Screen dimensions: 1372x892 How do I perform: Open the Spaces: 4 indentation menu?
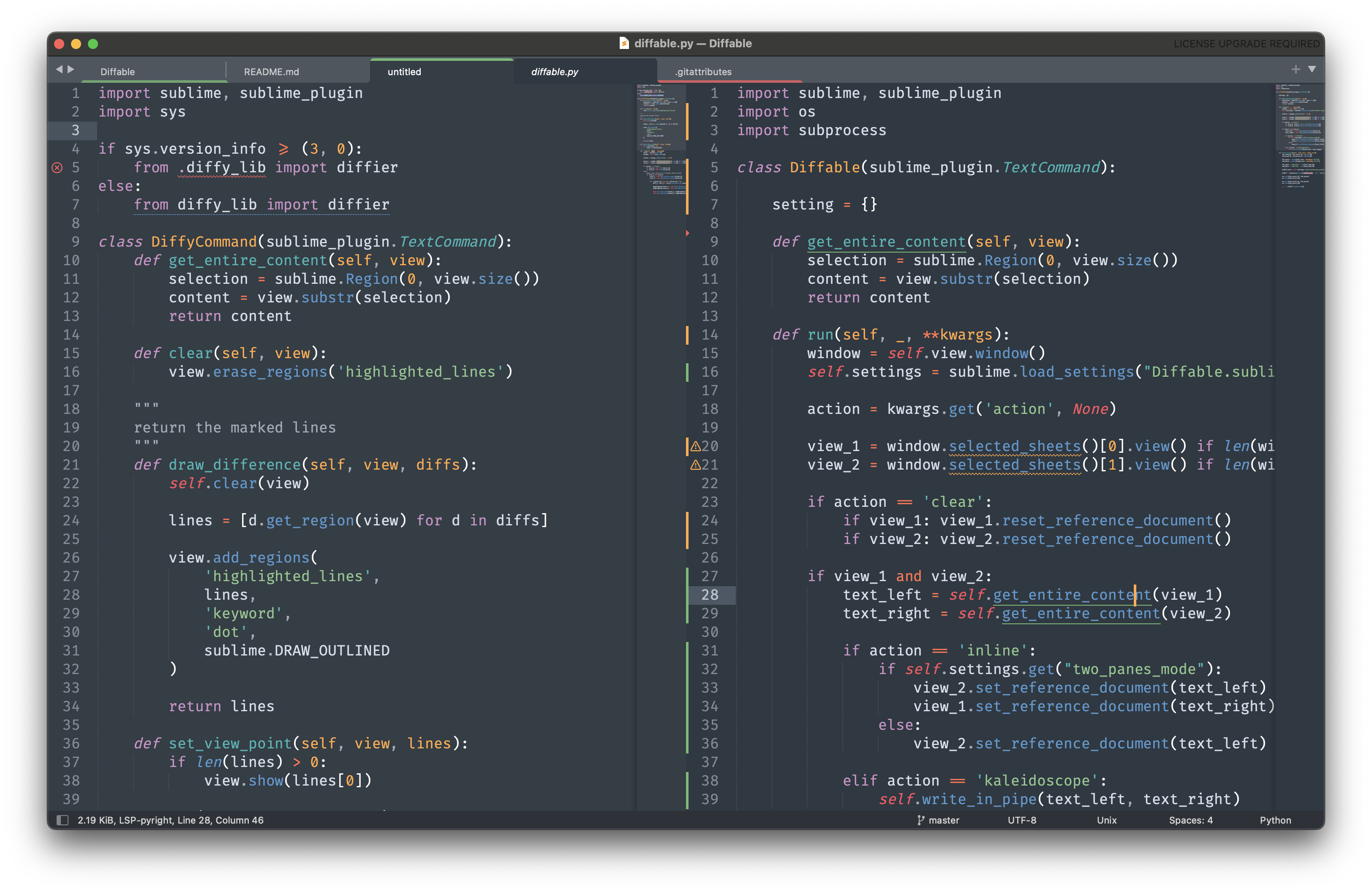pyautogui.click(x=1190, y=820)
